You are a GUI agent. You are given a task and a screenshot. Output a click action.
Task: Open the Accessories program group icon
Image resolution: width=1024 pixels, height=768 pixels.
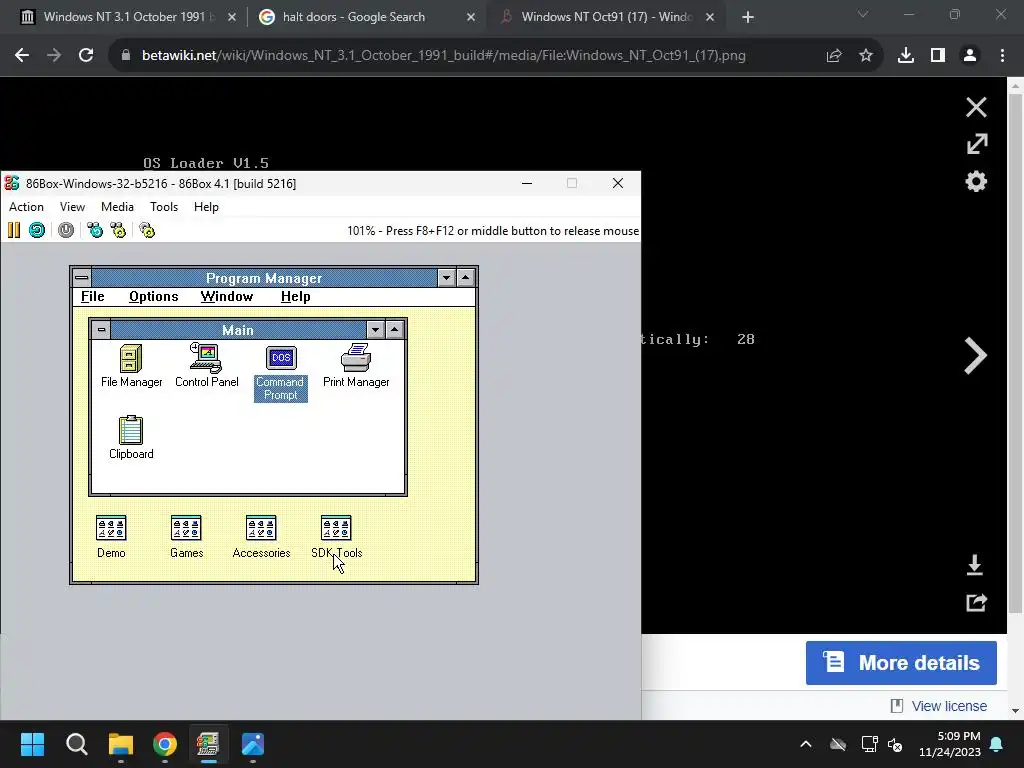coord(261,537)
